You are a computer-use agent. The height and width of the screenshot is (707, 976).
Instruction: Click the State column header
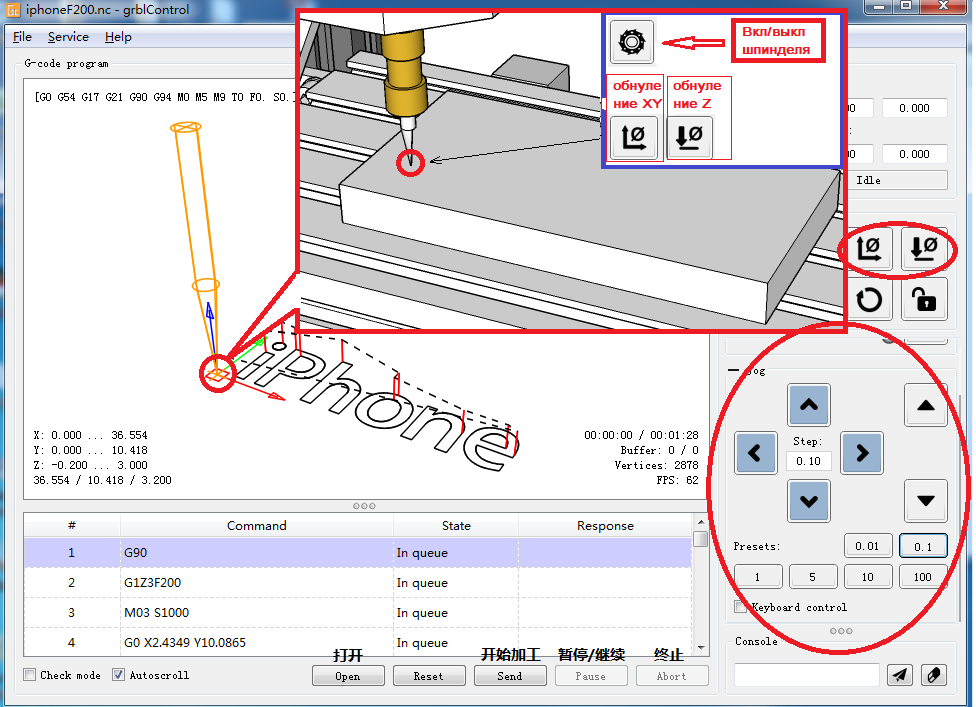456,526
